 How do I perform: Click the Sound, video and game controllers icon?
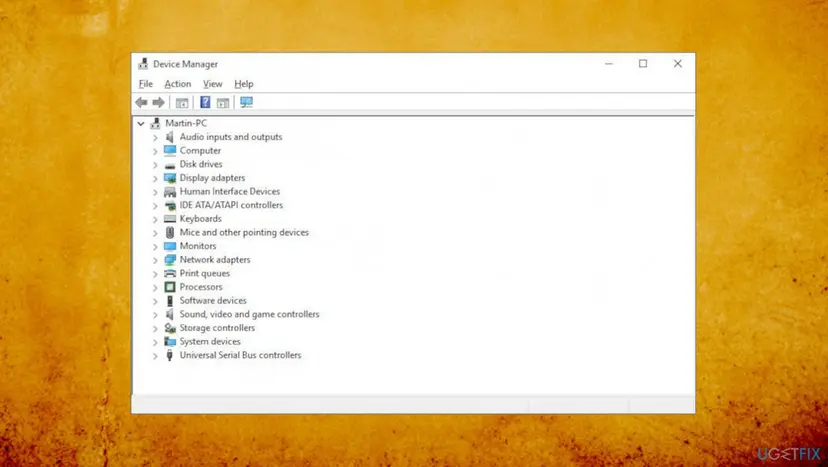pyautogui.click(x=170, y=314)
